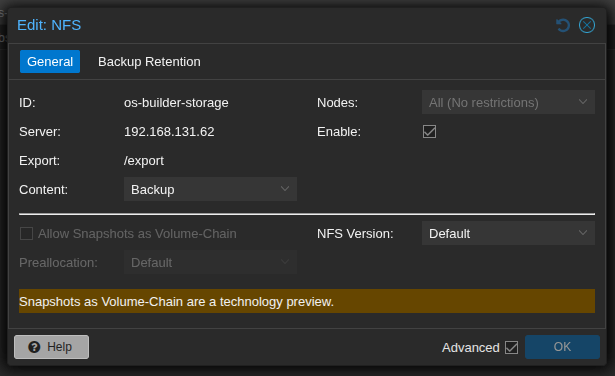
Task: Click the technology preview warning banner
Action: coord(307,301)
